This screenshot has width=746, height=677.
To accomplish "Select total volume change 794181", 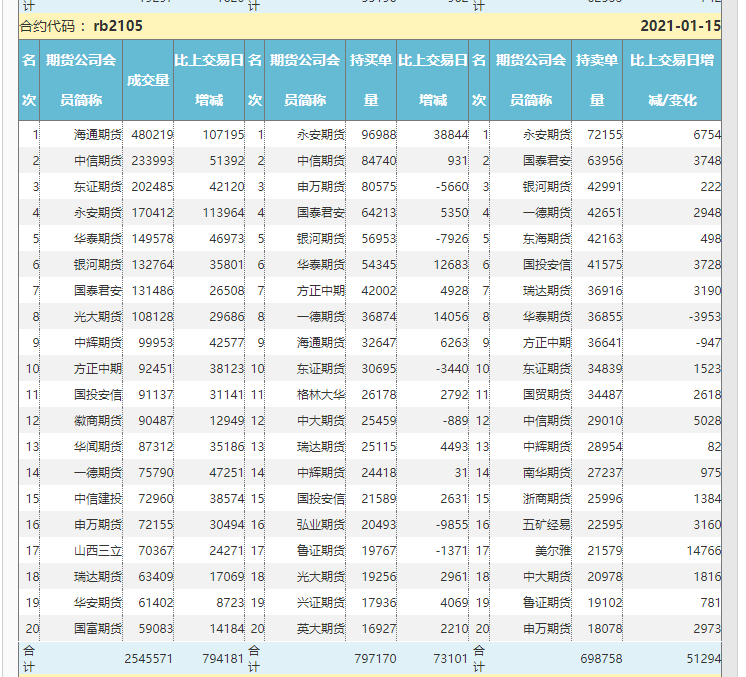I will pos(223,659).
